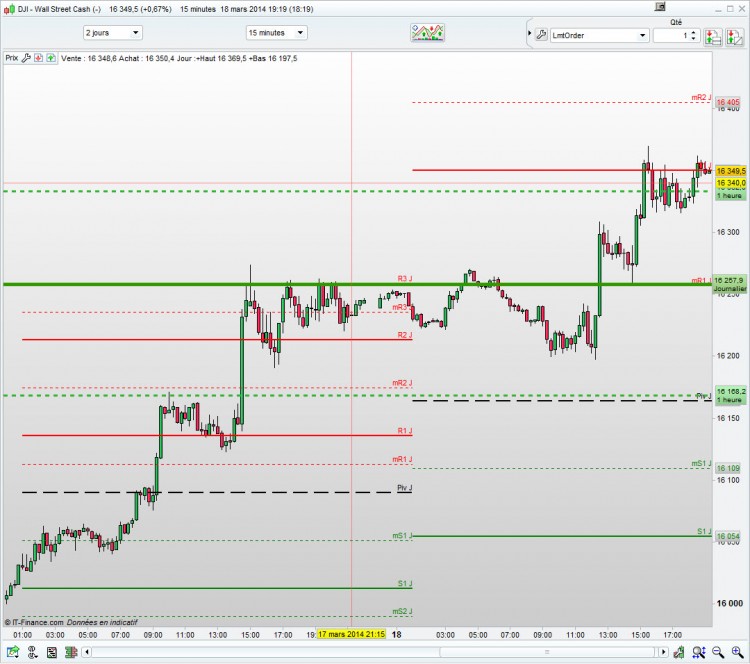Click the detach window icon in title bar
Image resolution: width=750 pixels, height=664 pixels.
tap(660, 7)
